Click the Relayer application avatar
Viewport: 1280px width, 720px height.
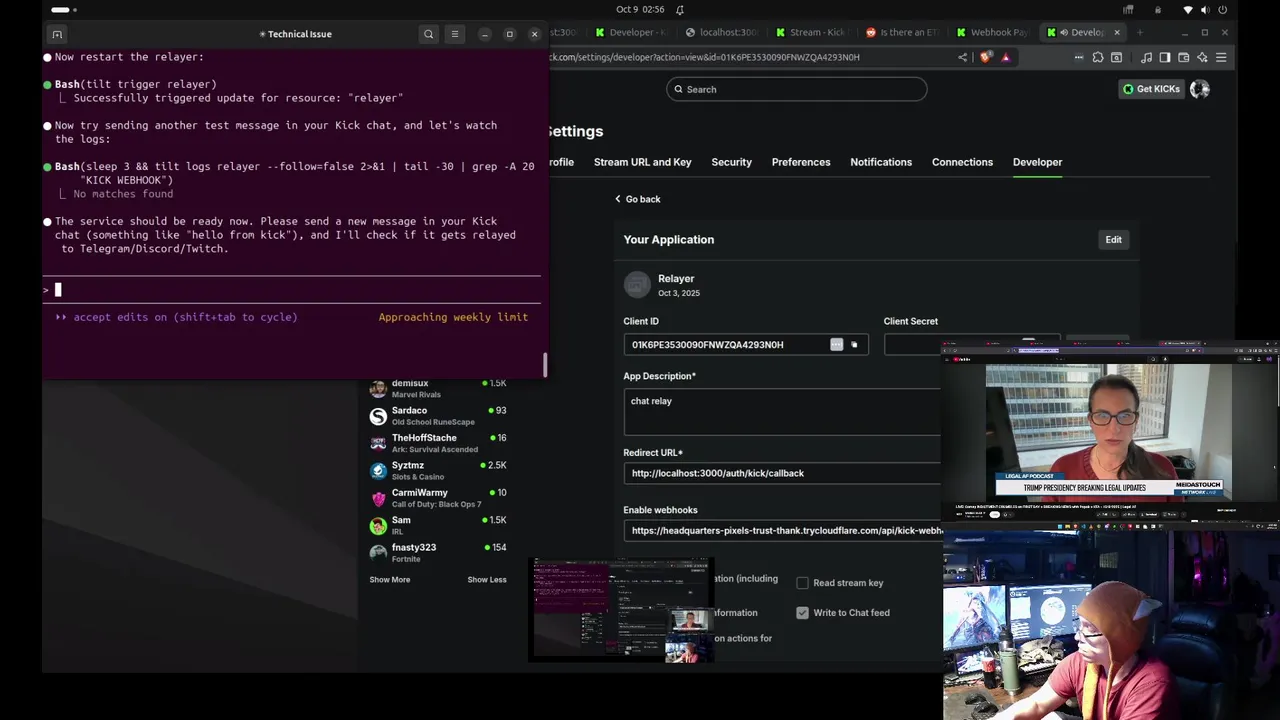637,285
